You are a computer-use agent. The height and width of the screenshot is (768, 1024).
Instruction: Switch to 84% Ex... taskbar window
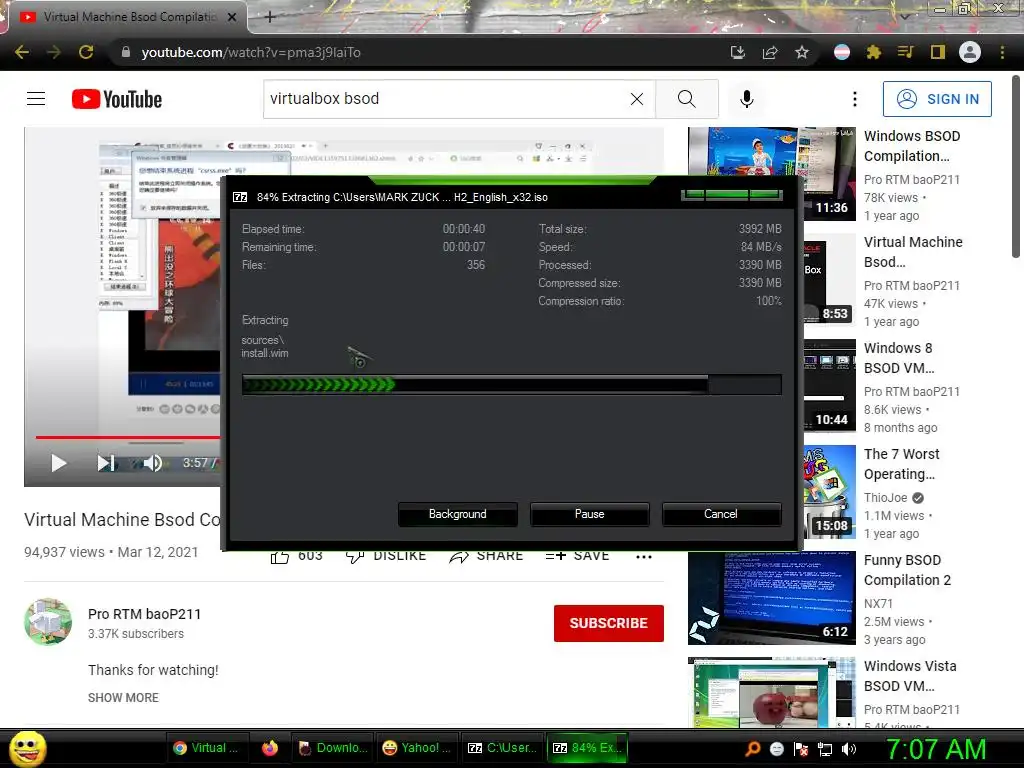click(x=587, y=748)
